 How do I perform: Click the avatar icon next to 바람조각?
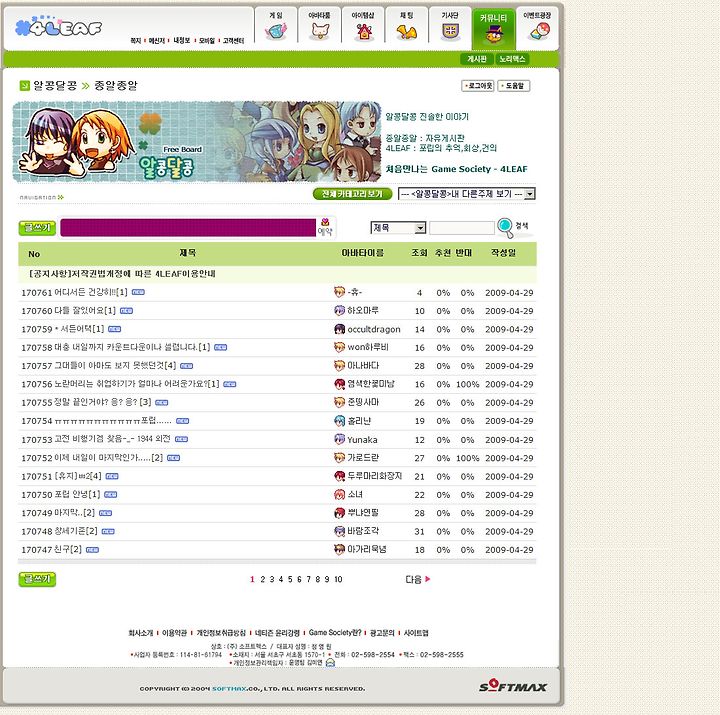tap(339, 531)
